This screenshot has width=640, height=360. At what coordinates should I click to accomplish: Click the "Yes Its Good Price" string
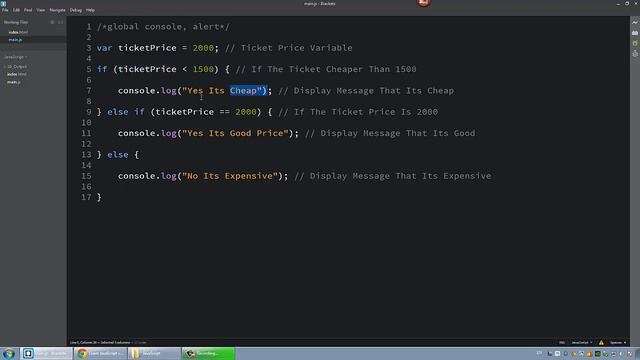tap(235, 133)
